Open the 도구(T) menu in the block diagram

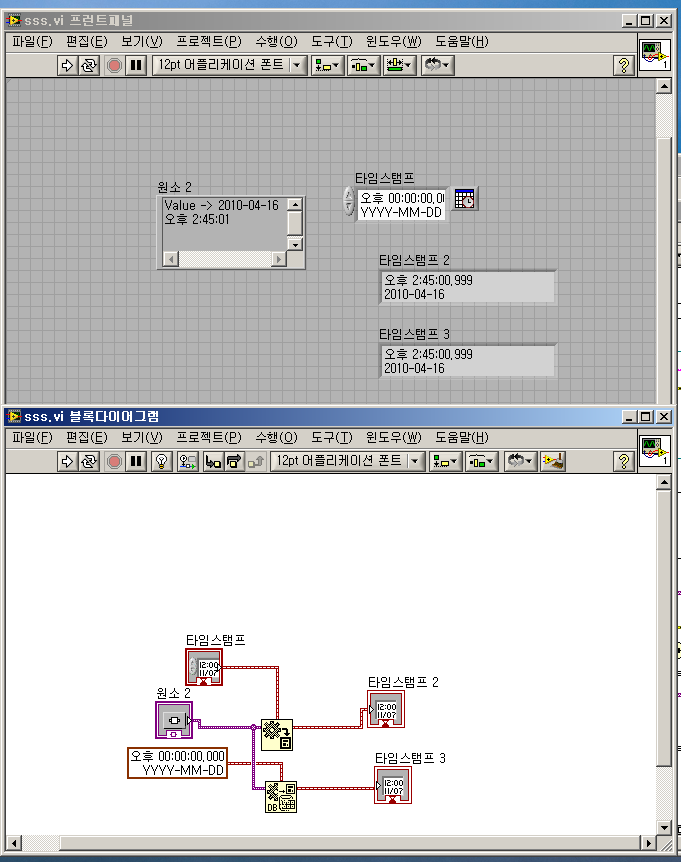[331, 437]
